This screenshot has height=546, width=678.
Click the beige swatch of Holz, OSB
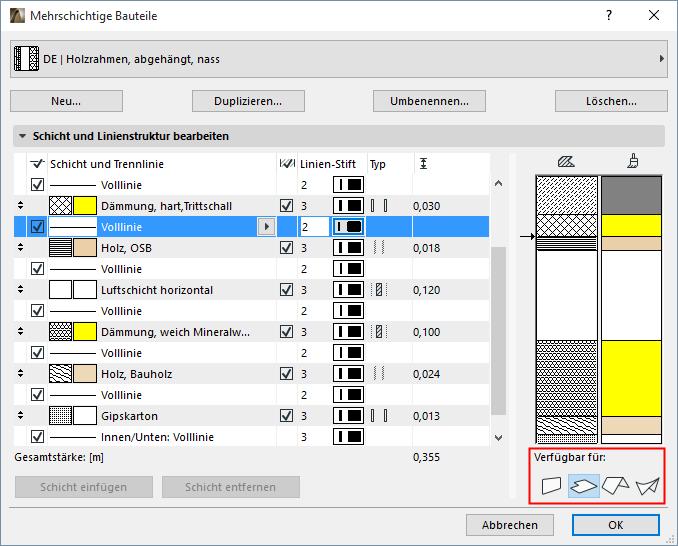click(85, 248)
